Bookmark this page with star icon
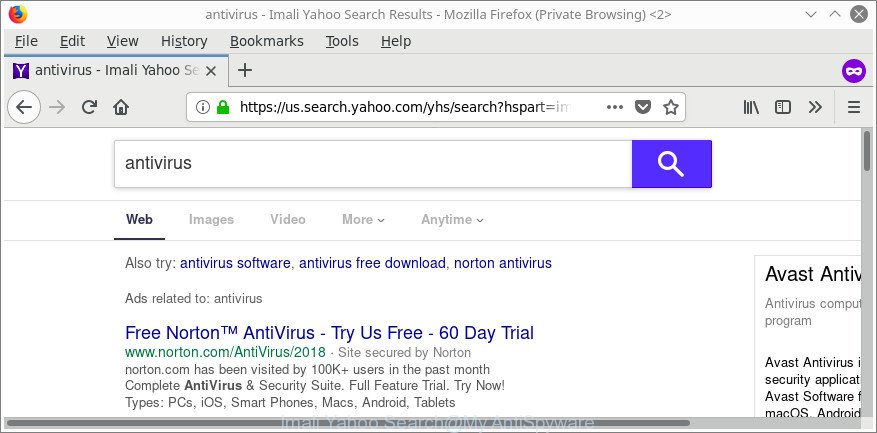This screenshot has width=877, height=433. point(671,107)
